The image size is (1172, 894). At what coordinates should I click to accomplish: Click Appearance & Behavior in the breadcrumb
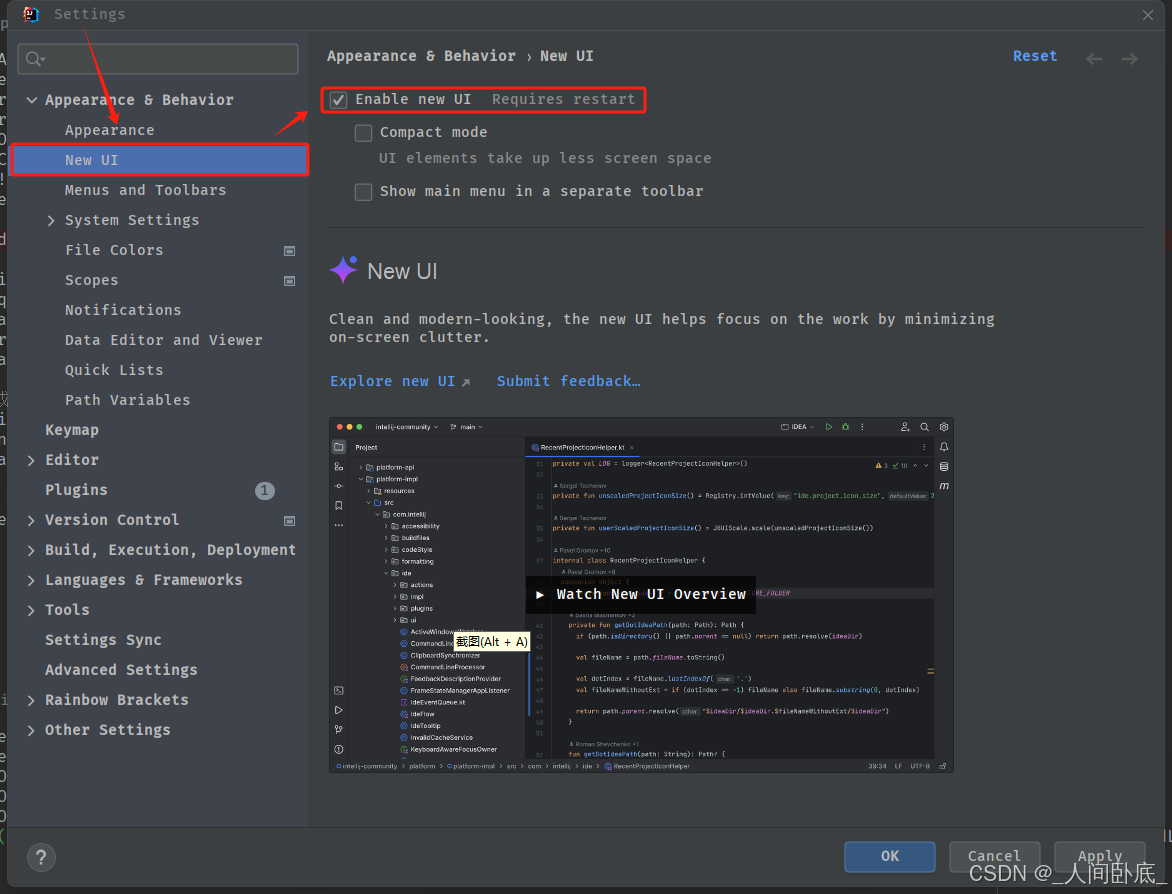coord(421,56)
